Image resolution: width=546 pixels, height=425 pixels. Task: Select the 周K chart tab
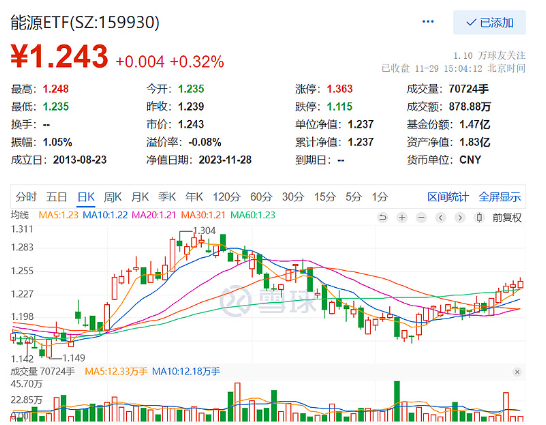pos(112,197)
